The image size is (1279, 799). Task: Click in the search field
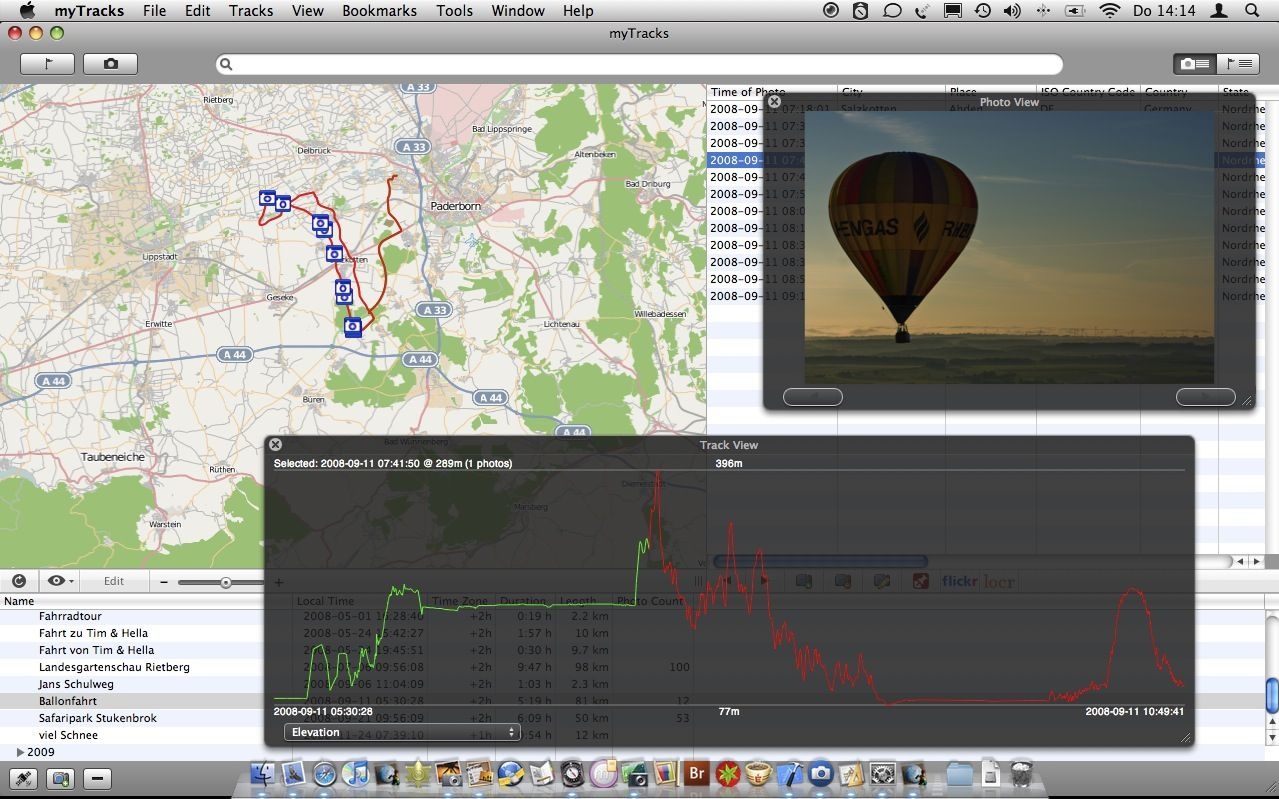pyautogui.click(x=640, y=64)
